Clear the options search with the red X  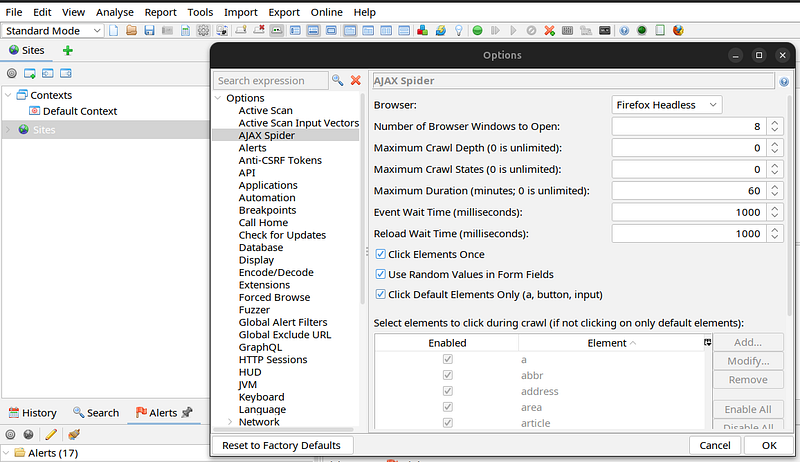pyautogui.click(x=356, y=80)
